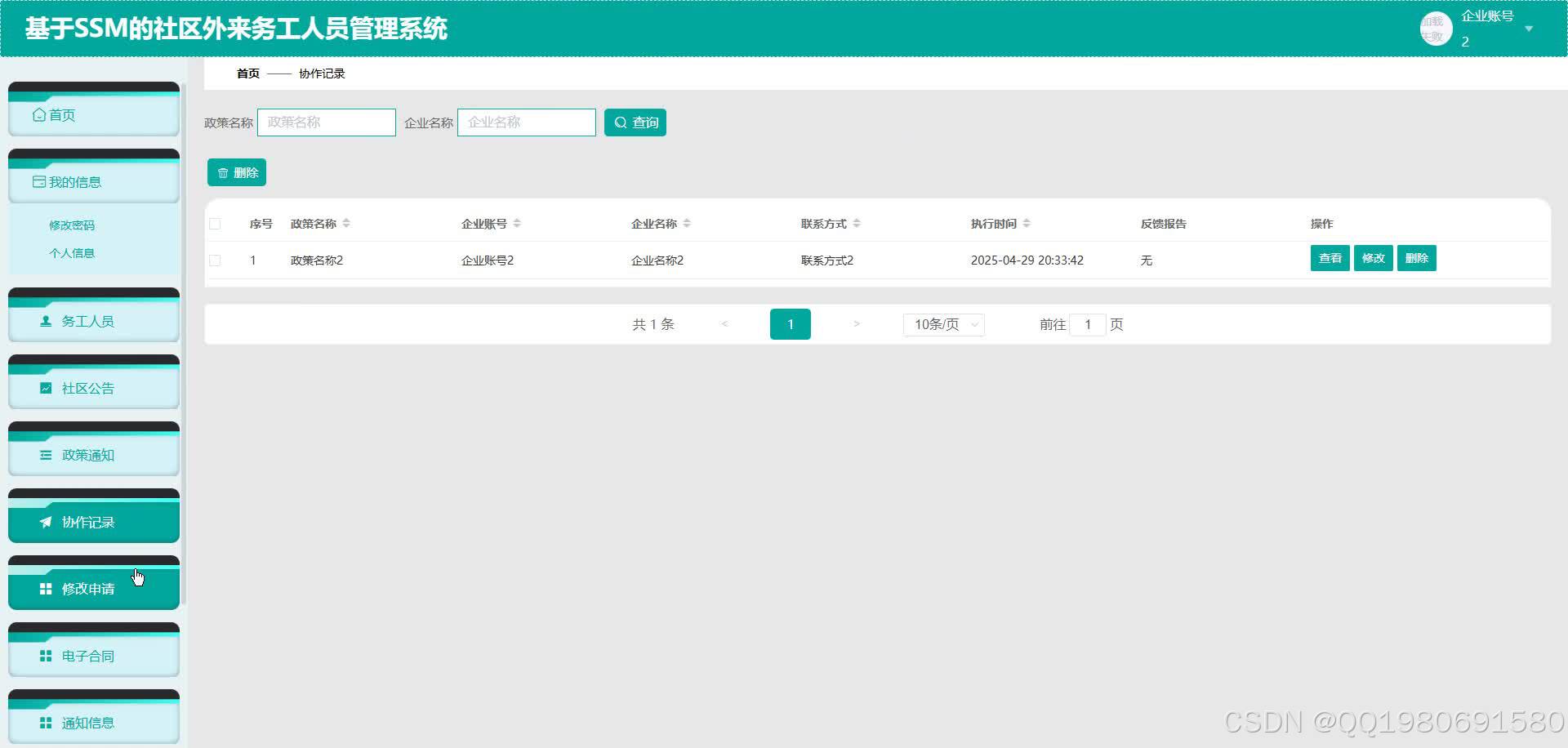Image resolution: width=1568 pixels, height=748 pixels.
Task: Sort by 联系方式 column arrows
Action: [857, 223]
